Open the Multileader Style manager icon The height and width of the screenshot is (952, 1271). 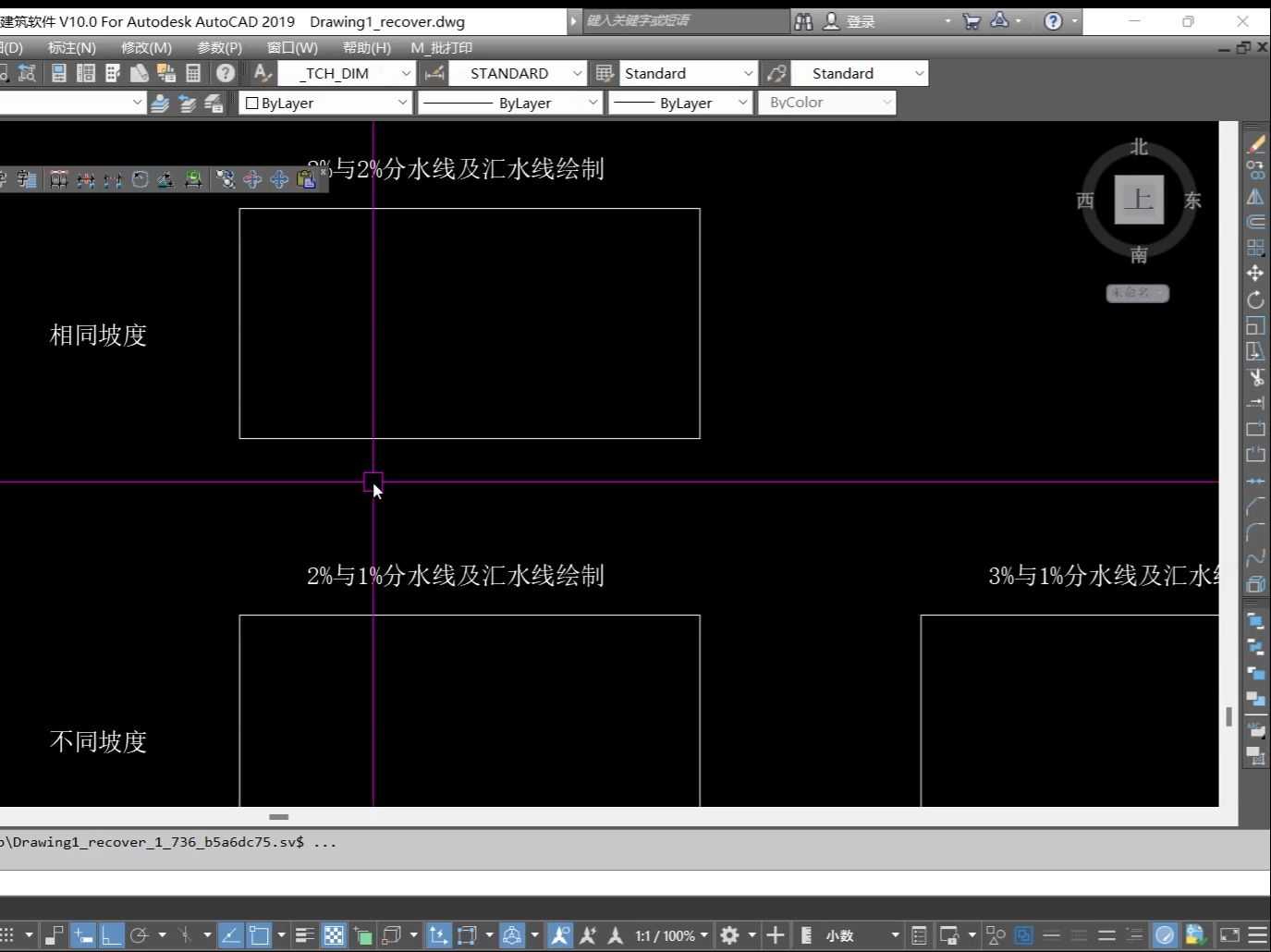click(x=776, y=73)
